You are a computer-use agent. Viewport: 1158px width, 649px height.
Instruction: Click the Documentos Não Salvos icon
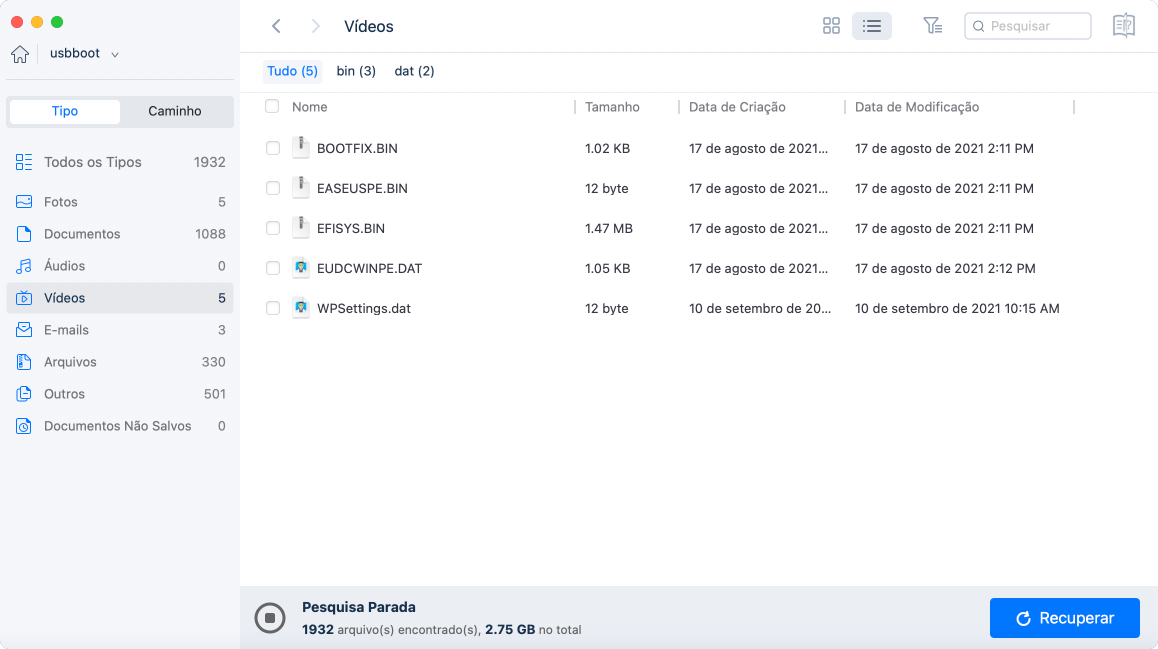pyautogui.click(x=24, y=426)
